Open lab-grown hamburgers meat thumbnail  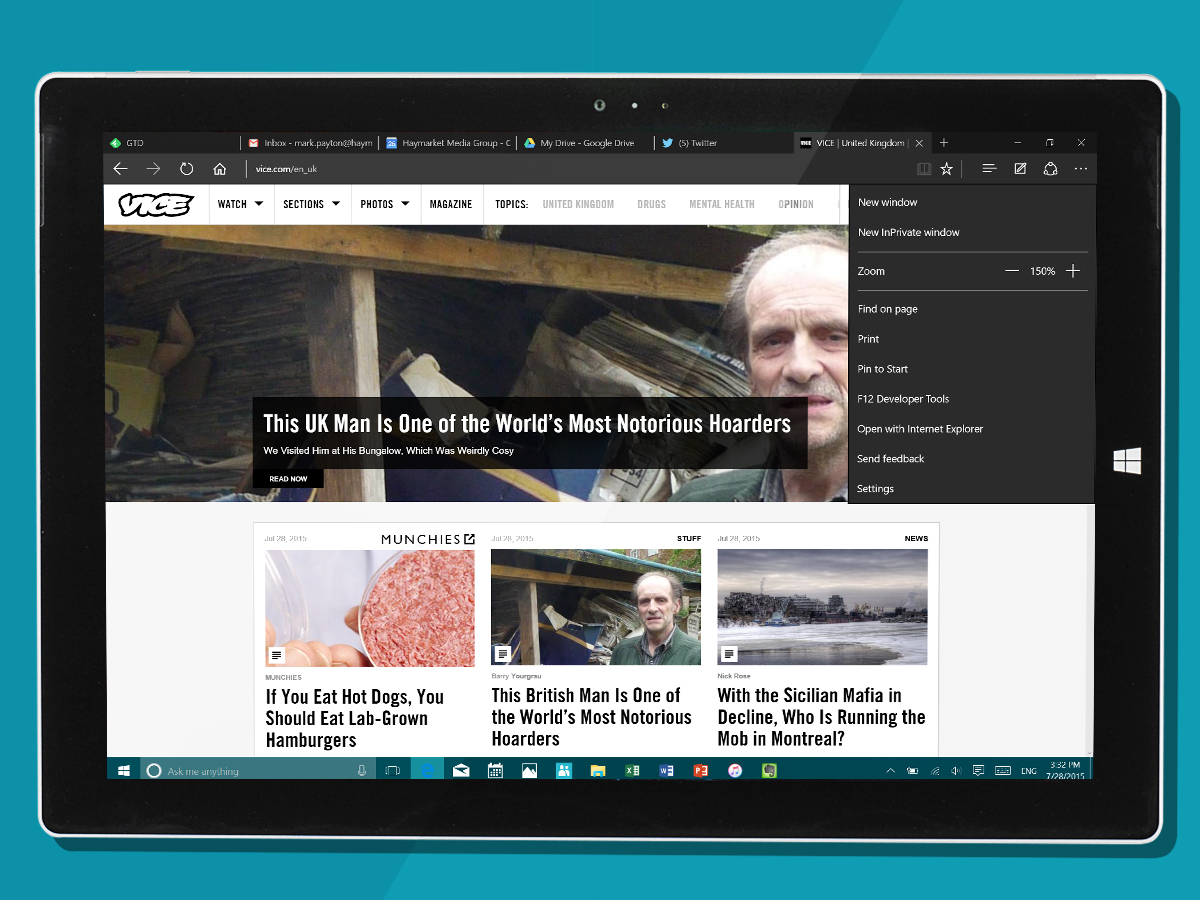point(370,607)
